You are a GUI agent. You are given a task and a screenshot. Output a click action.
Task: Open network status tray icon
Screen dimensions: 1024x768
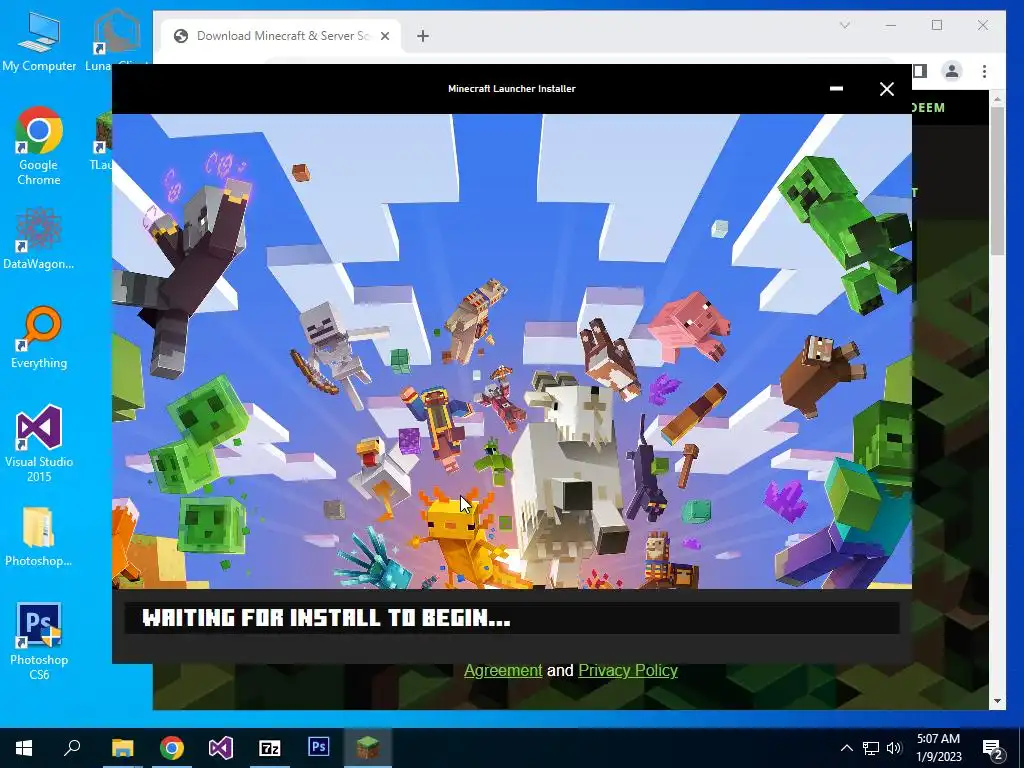pyautogui.click(x=871, y=748)
